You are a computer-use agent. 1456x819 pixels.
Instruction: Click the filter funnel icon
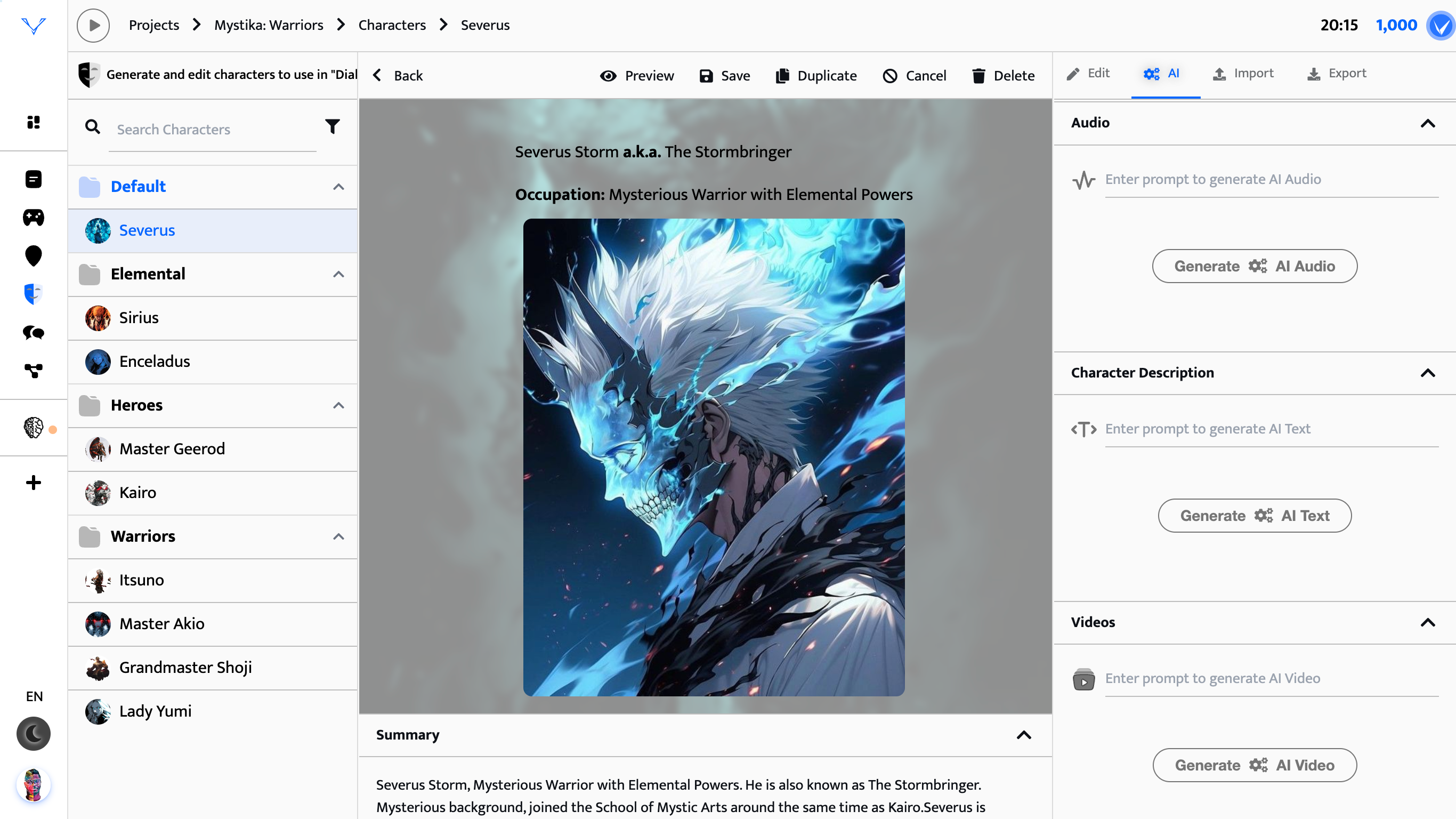click(333, 127)
